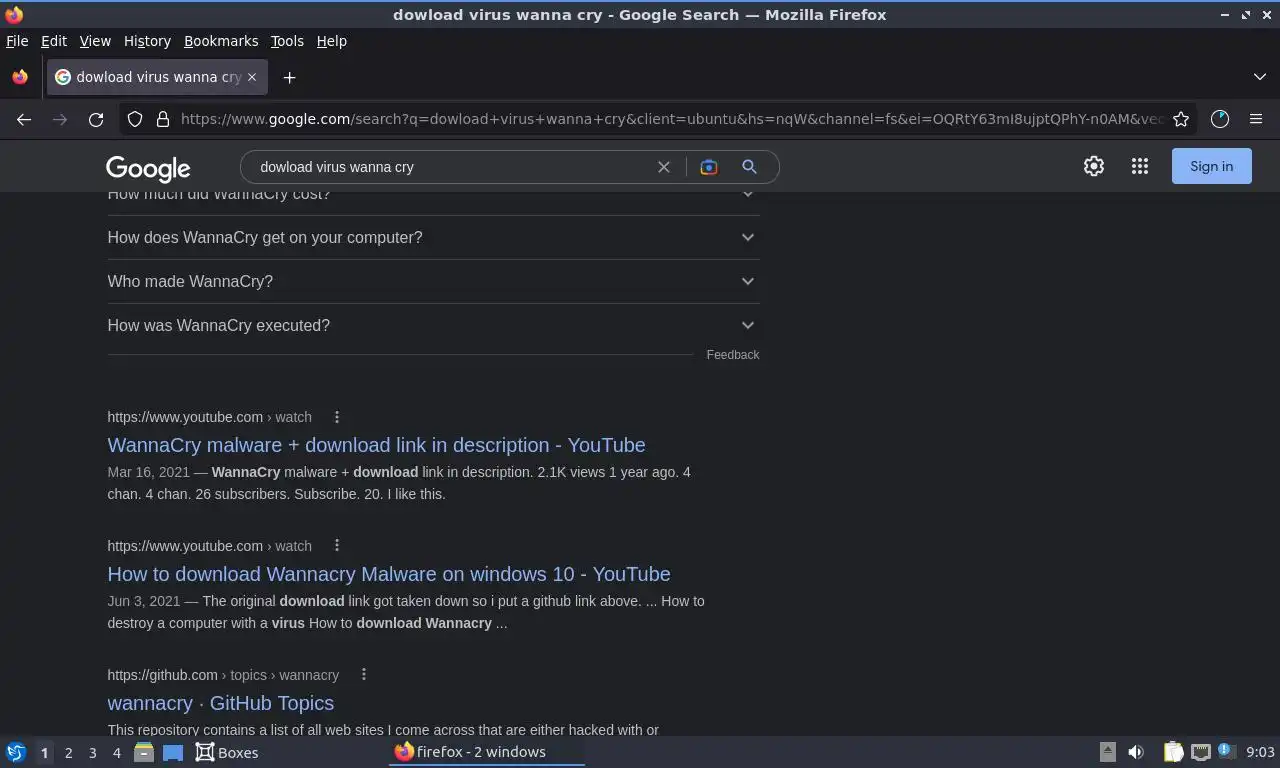Click 'https://www.youtube.com › watch' above first result
The width and height of the screenshot is (1280, 768).
pos(209,417)
